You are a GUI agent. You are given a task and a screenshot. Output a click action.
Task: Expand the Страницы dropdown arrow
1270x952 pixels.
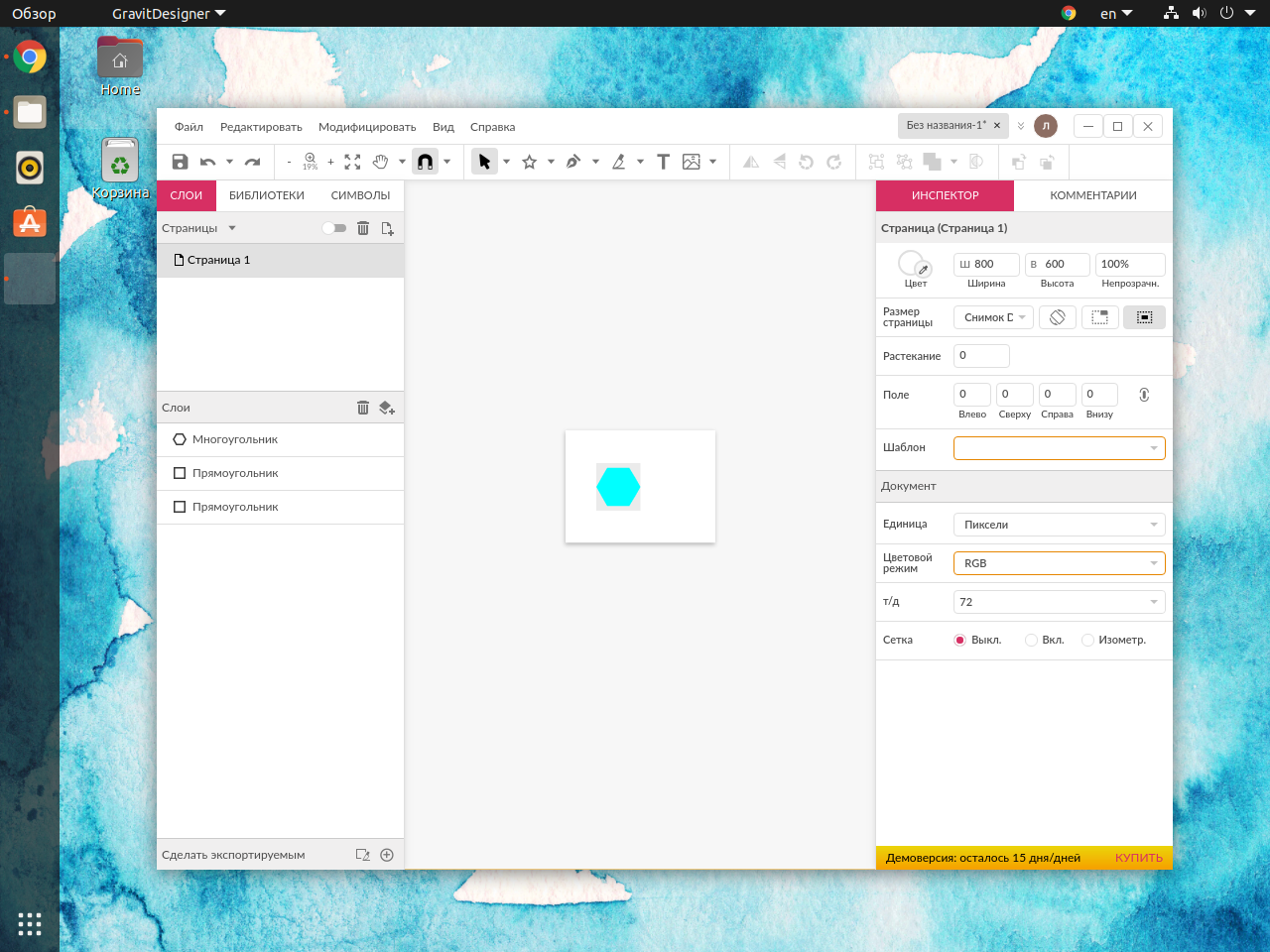coord(232,228)
